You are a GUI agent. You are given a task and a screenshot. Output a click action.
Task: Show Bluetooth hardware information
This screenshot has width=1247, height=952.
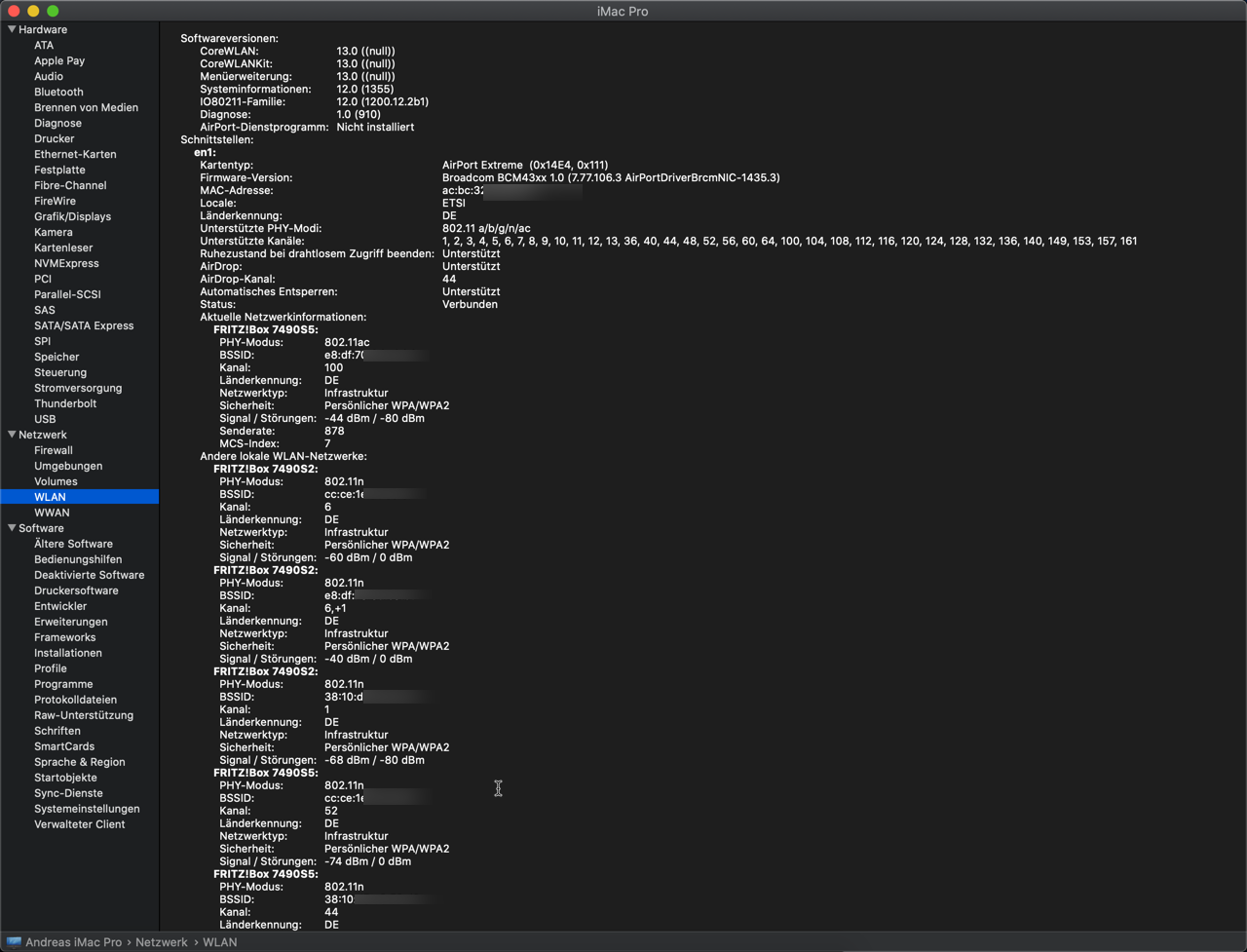[58, 92]
